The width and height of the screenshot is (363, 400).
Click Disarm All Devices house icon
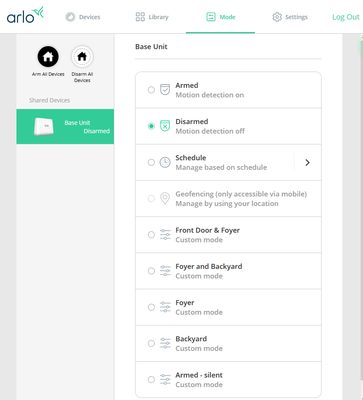82,57
